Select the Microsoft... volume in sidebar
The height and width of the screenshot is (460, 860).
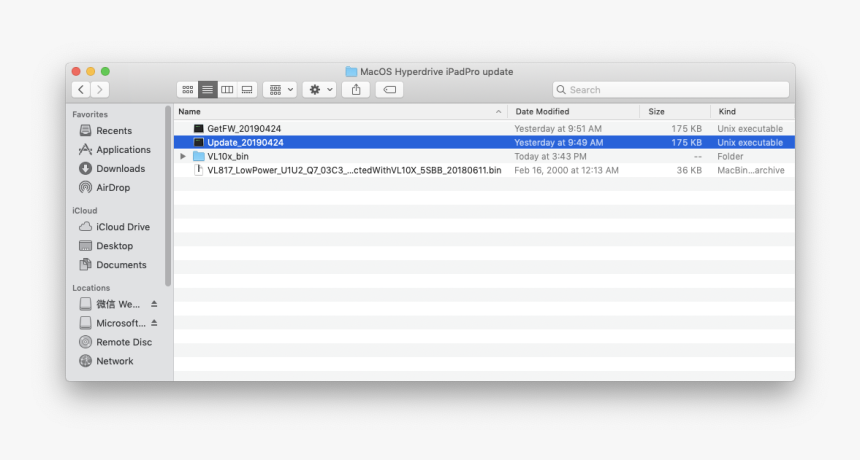pyautogui.click(x=112, y=323)
